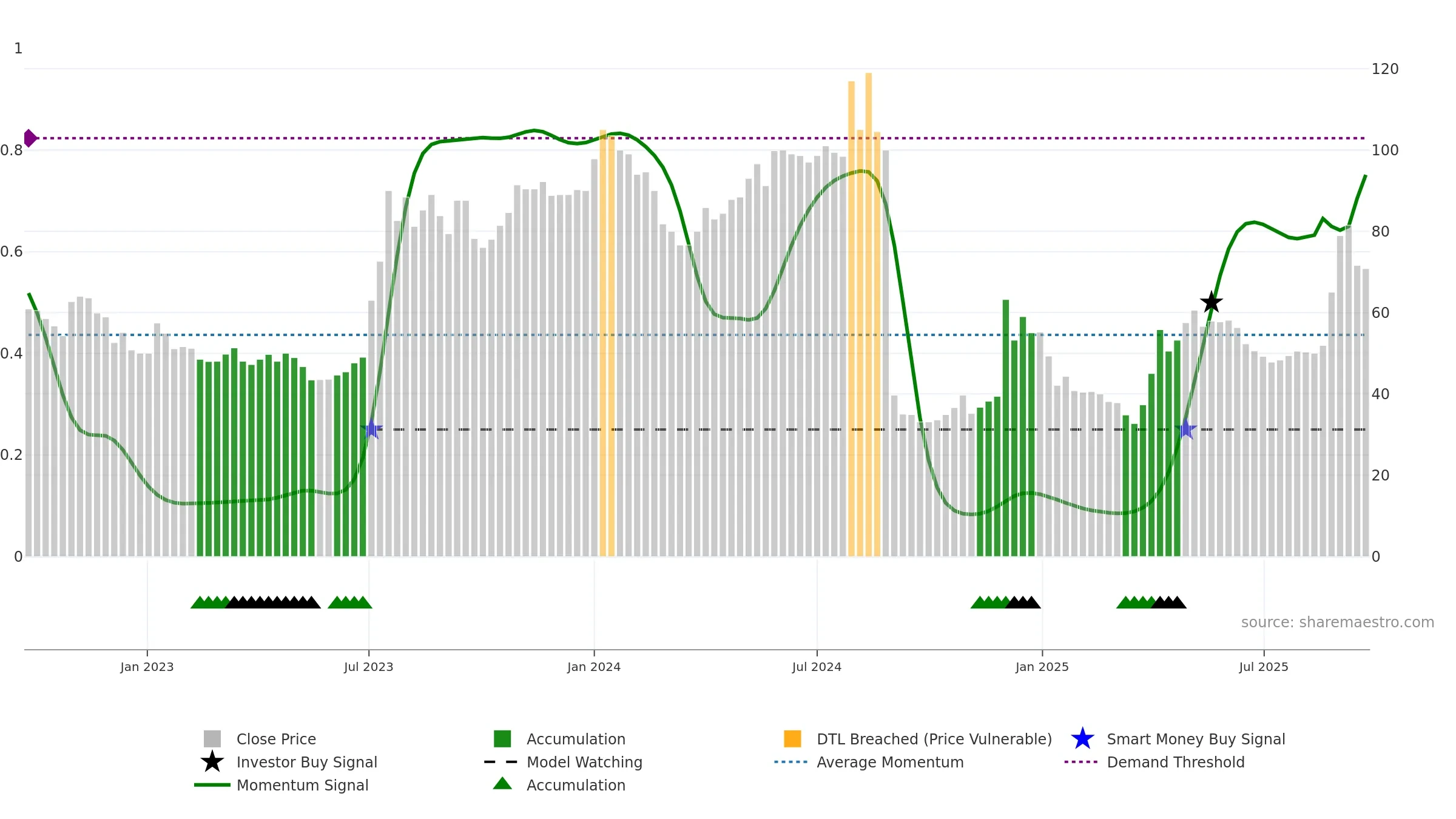Click the green square Accumulation legend swatch

click(502, 739)
